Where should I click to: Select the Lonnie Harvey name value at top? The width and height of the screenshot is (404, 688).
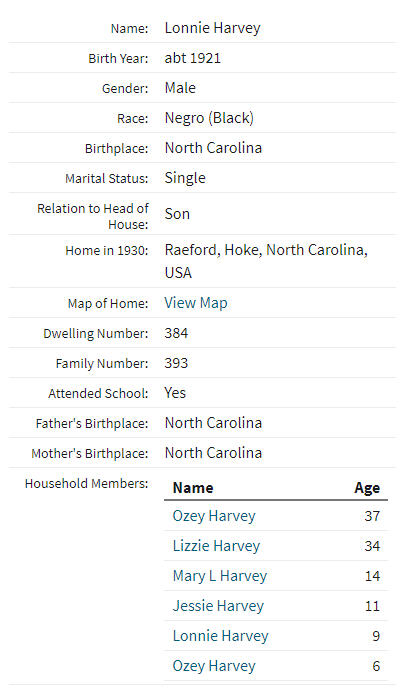pyautogui.click(x=212, y=28)
